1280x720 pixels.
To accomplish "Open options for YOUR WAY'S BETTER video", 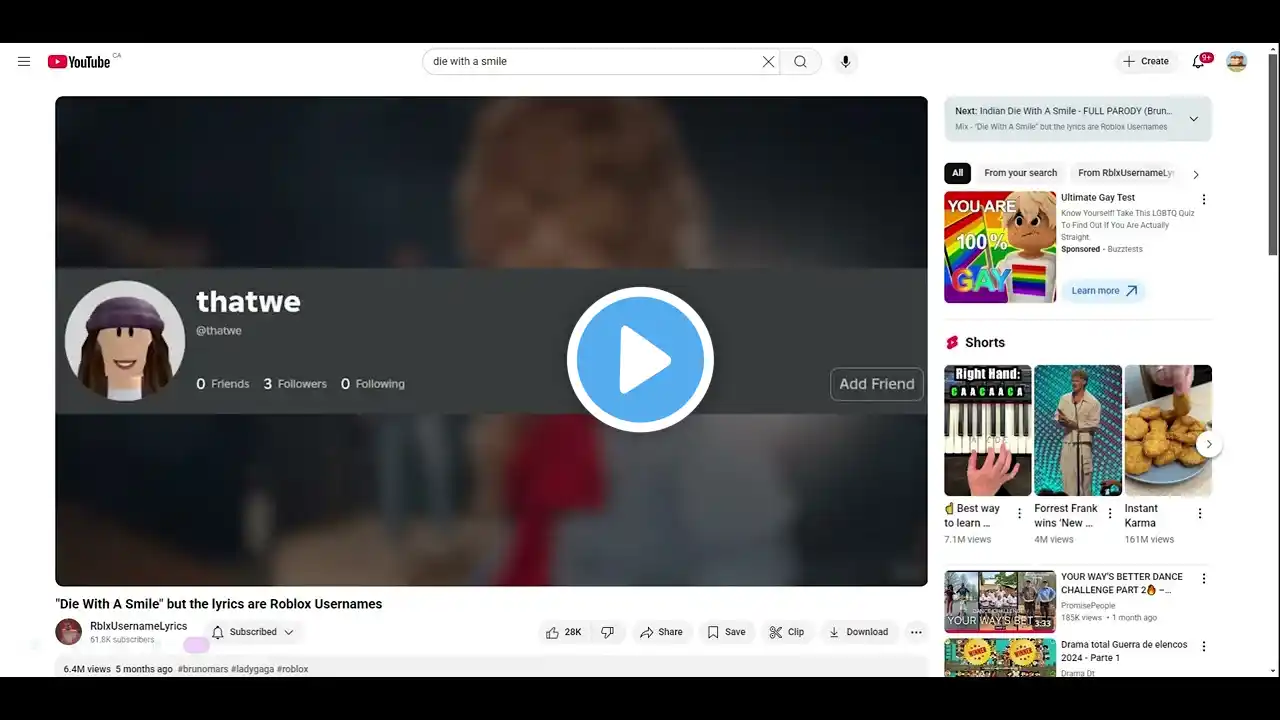I will [x=1204, y=579].
